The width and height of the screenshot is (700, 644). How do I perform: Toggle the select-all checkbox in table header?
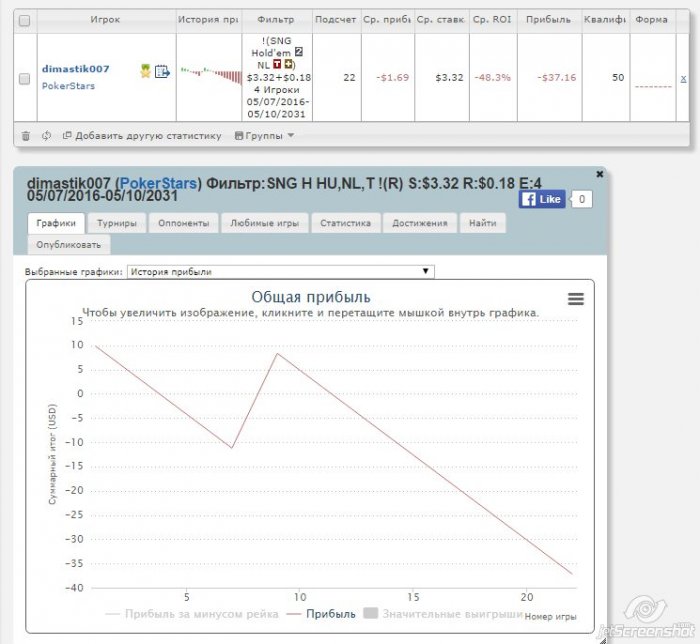[25, 20]
